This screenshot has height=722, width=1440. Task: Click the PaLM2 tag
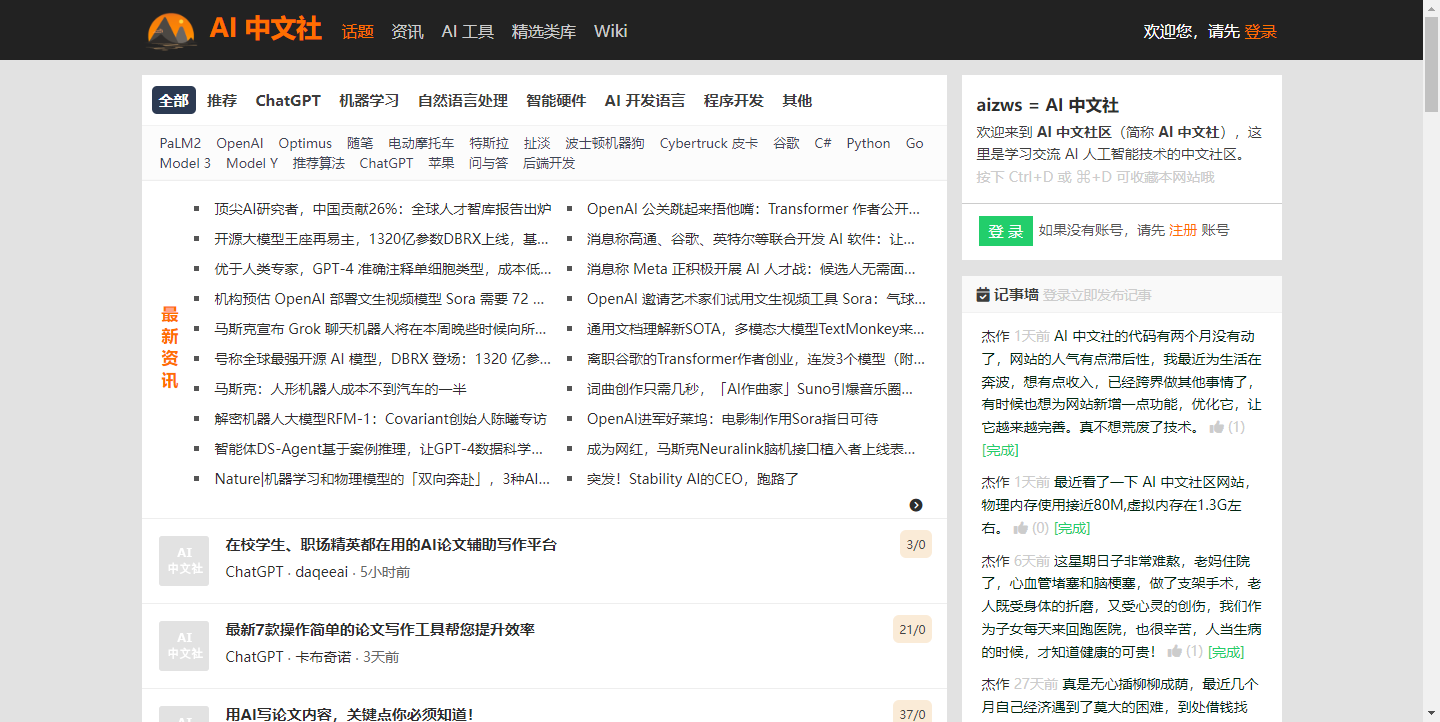(180, 143)
